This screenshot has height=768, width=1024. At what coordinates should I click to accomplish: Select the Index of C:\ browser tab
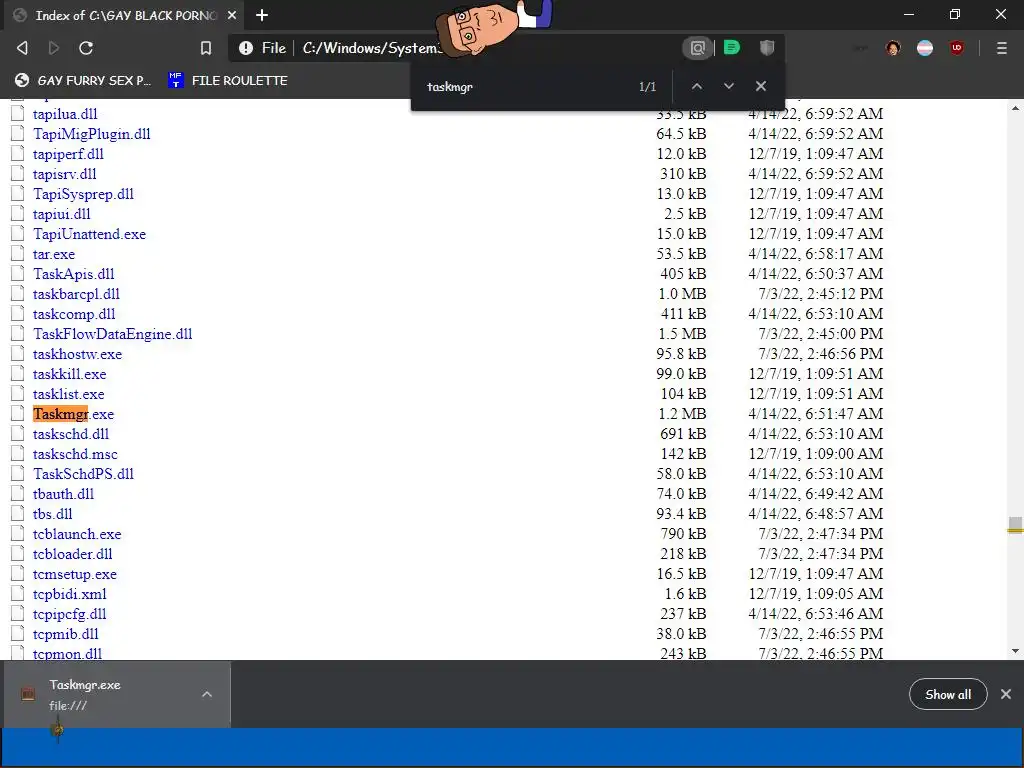pyautogui.click(x=125, y=15)
